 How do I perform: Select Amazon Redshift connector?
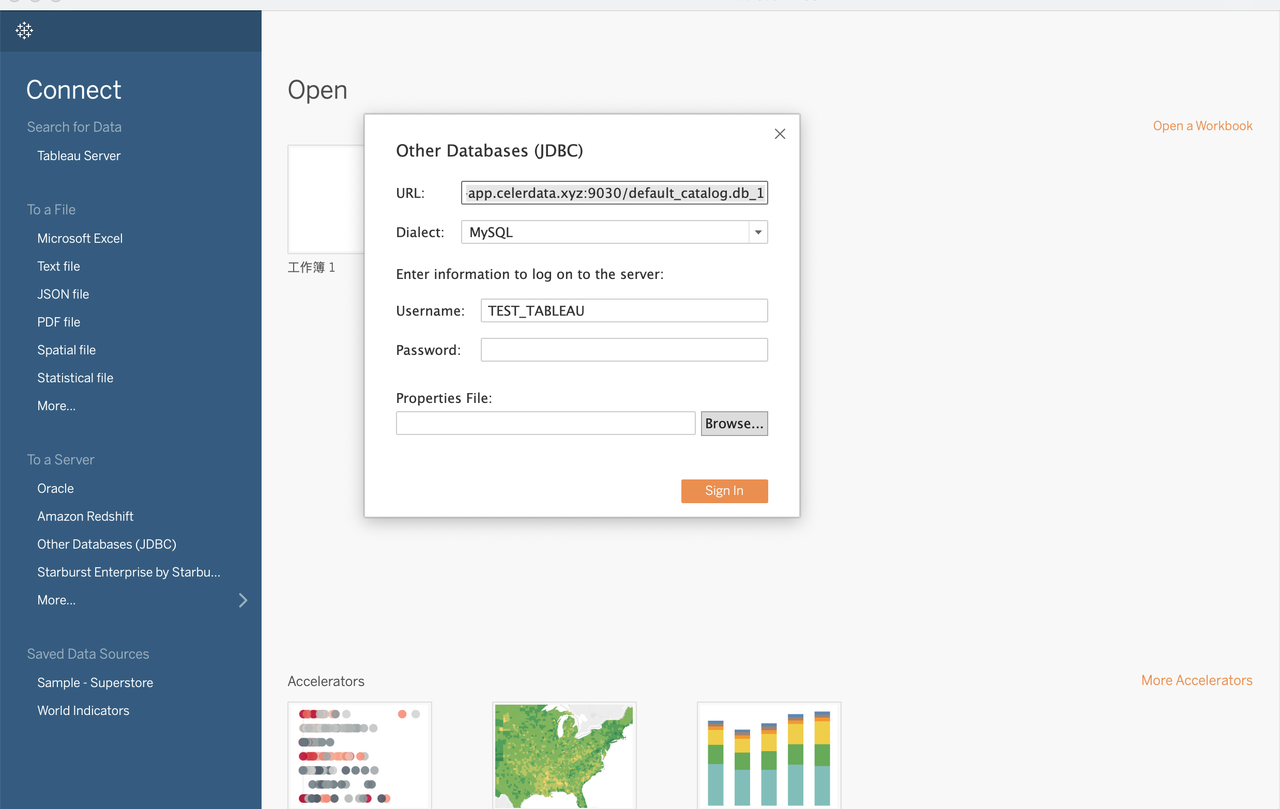[x=85, y=516]
